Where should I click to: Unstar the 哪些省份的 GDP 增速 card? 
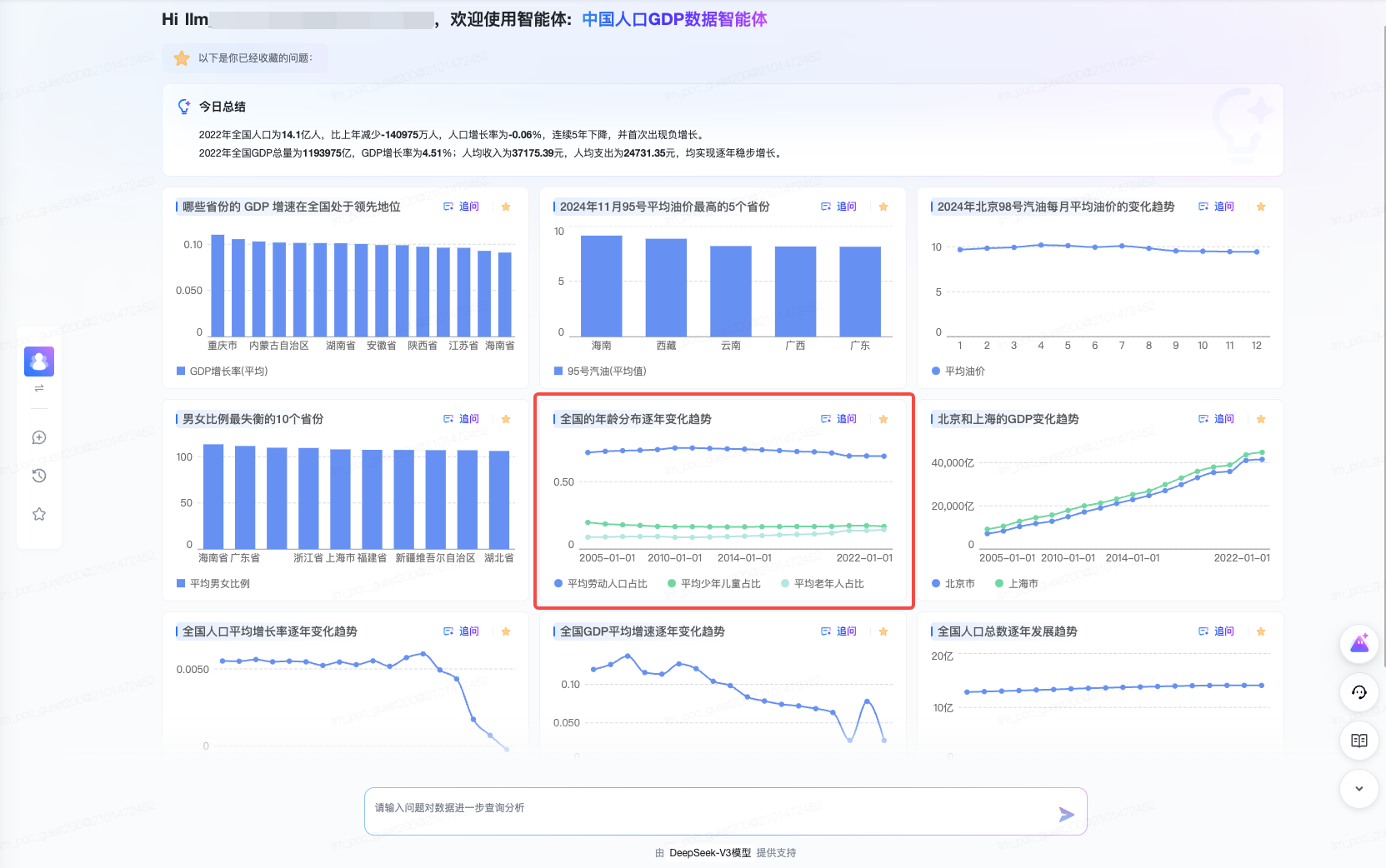pyautogui.click(x=506, y=207)
